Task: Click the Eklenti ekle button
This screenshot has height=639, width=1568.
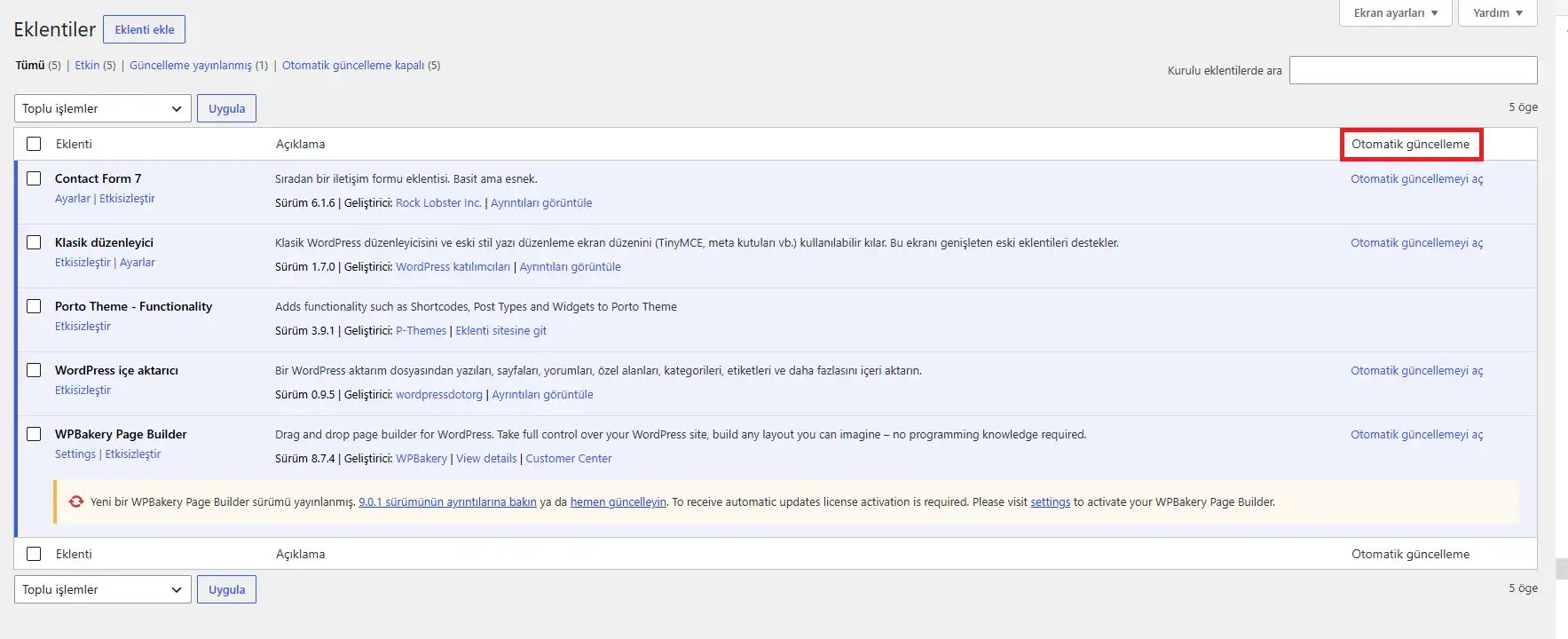Action: coord(144,29)
